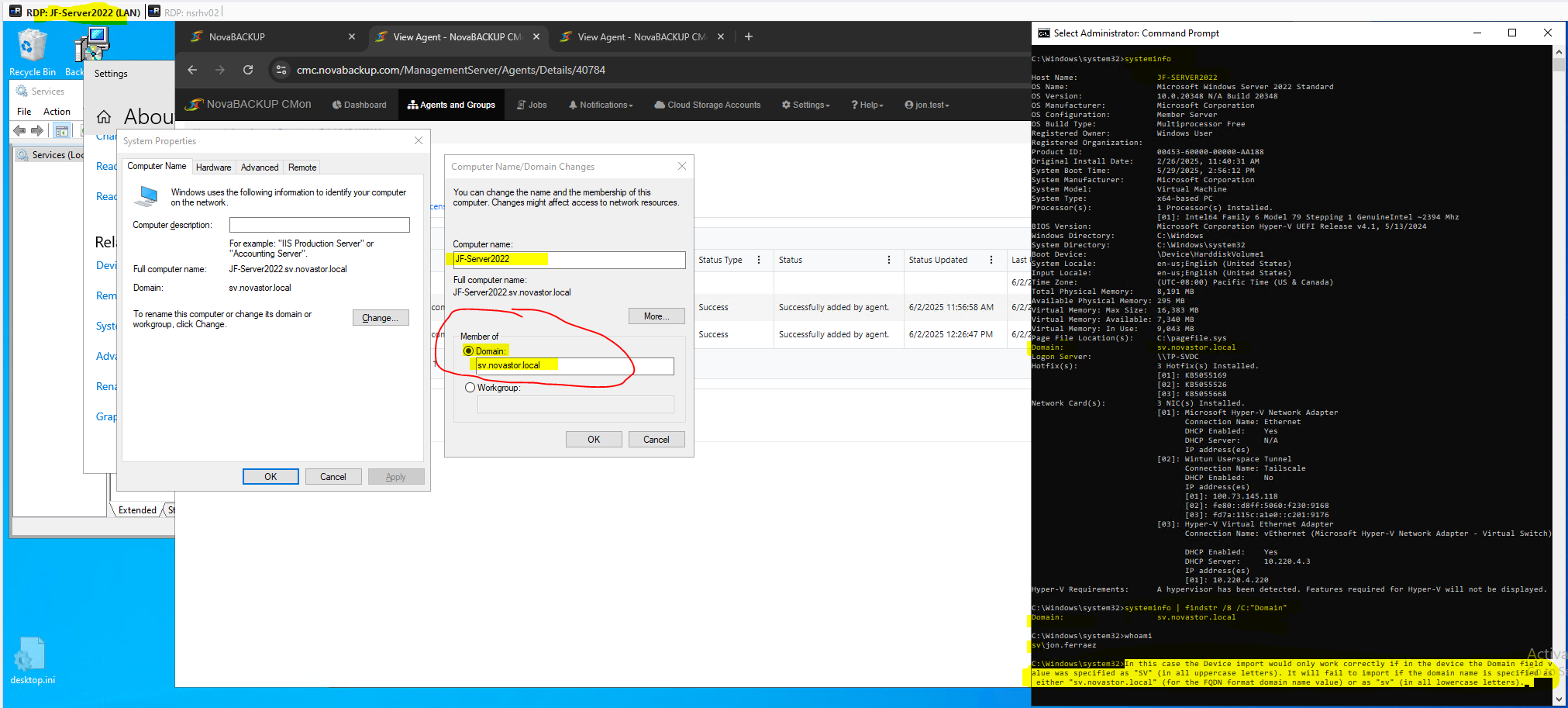Viewport: 1568px width, 708px height.
Task: Open the File menu in Services
Action: coord(24,112)
